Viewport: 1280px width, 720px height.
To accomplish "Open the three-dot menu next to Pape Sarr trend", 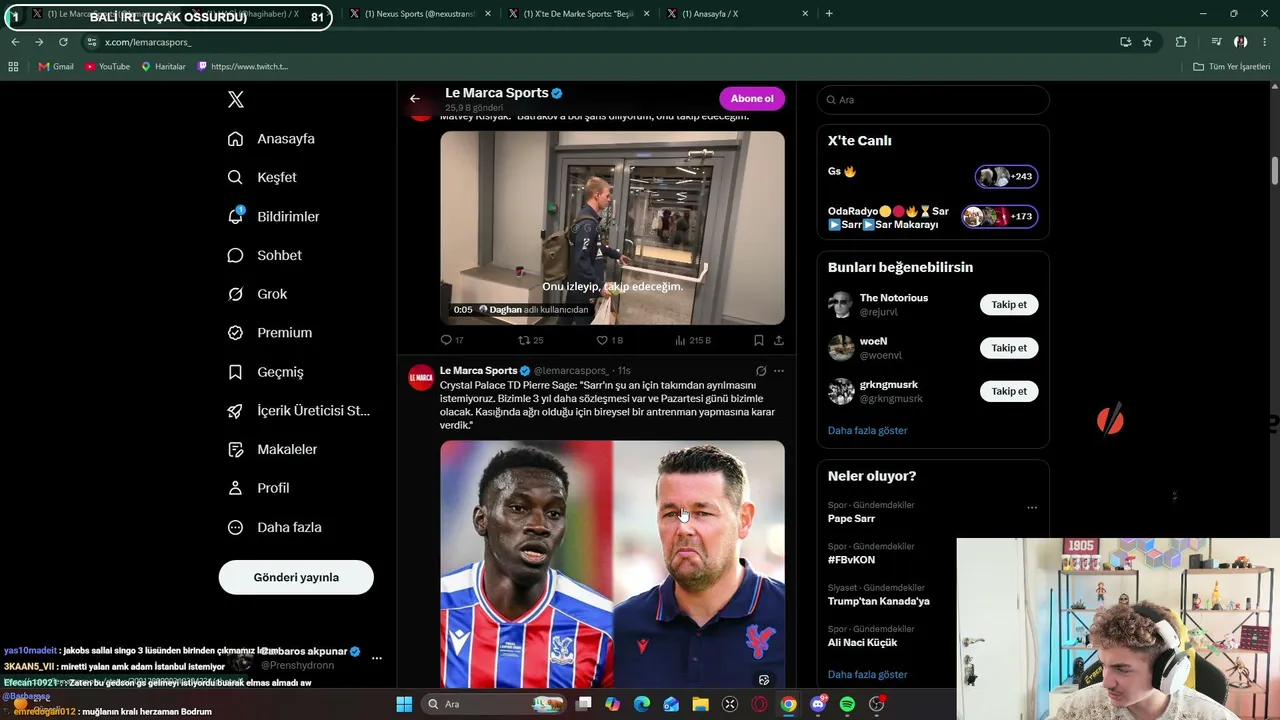I will click(1032, 508).
